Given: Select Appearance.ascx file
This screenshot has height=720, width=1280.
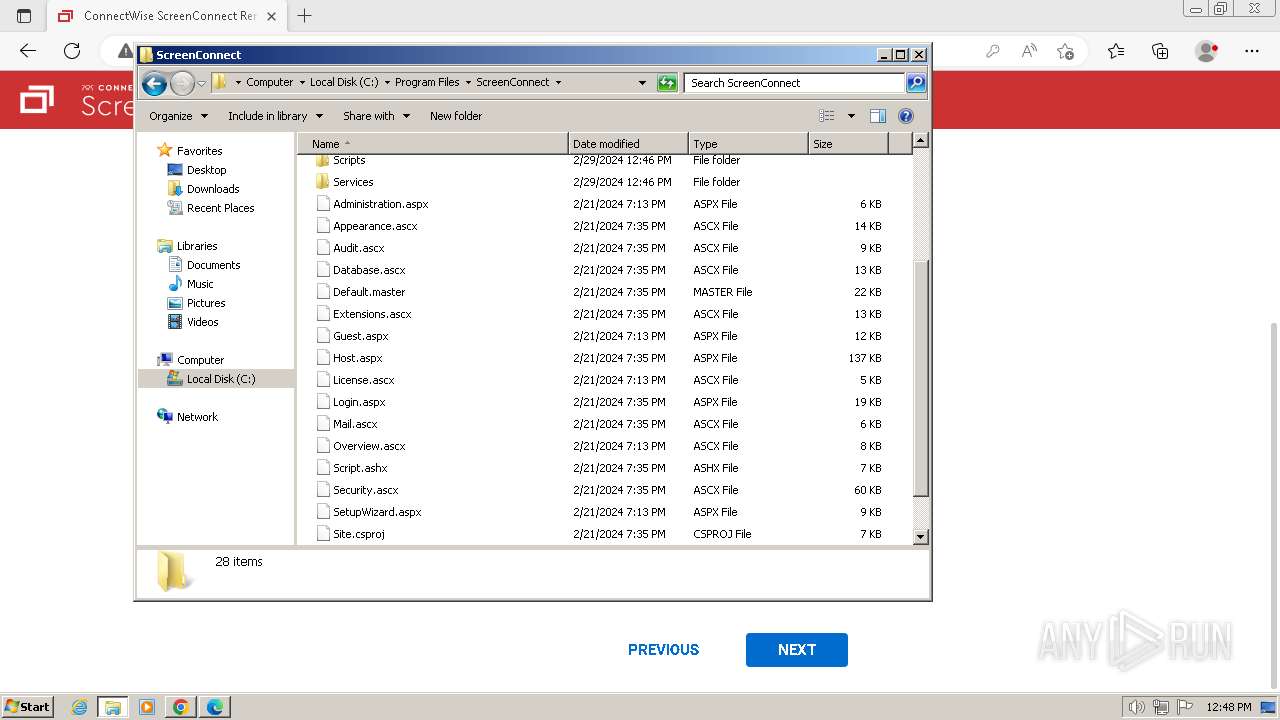Looking at the screenshot, I should pos(375,226).
